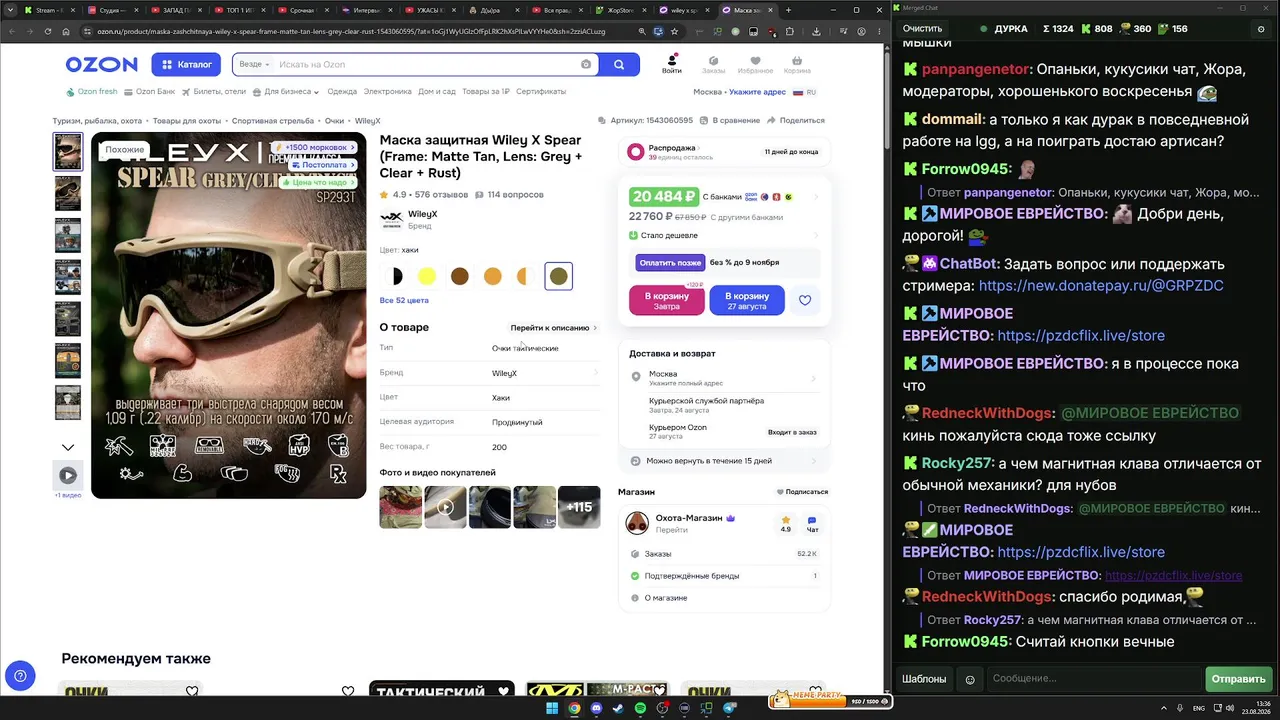The height and width of the screenshot is (720, 1280).
Task: Reload the browser page
Action: pos(49,31)
